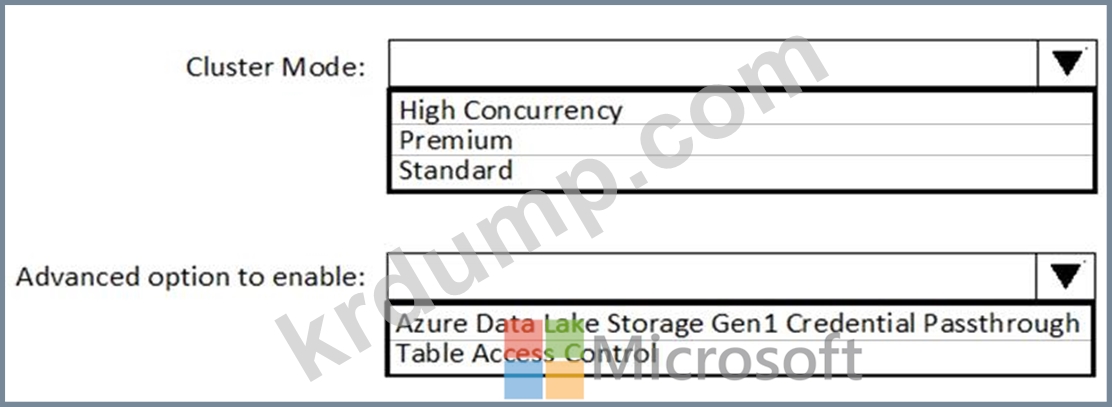Viewport: 1112px width, 407px height.
Task: Open the Cluster Mode dropdown arrow
Action: [x=1067, y=65]
